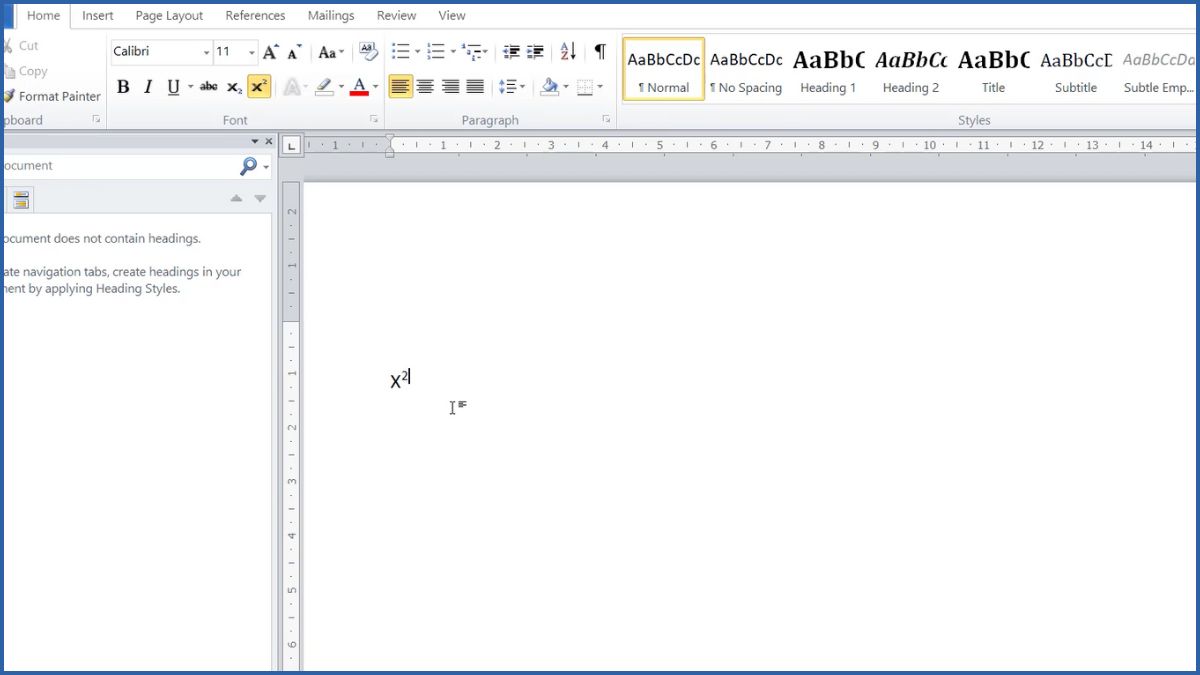
Task: Open the Text Effects glowing A
Action: coord(293,87)
